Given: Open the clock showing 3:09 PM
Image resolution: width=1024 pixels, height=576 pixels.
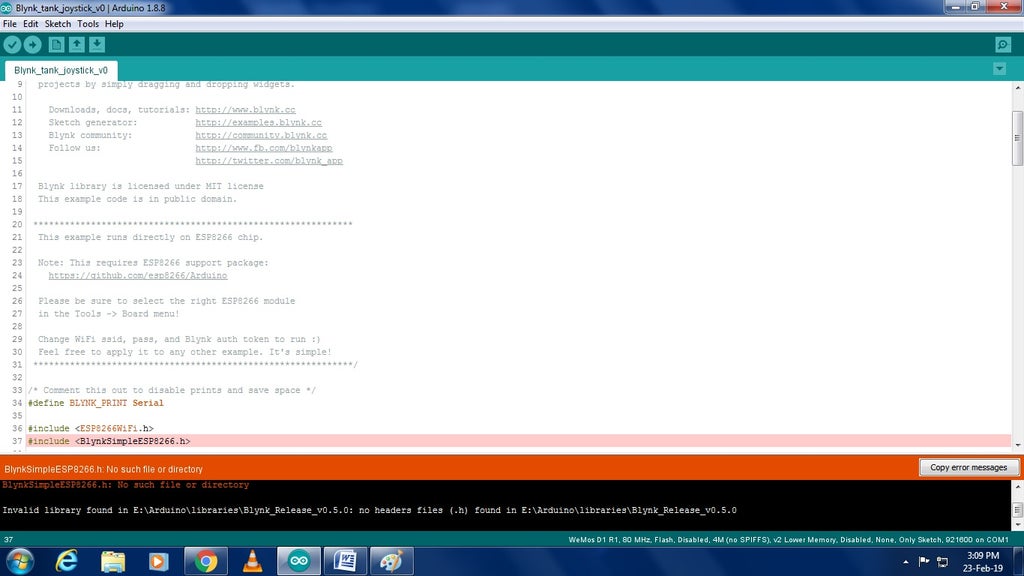Looking at the screenshot, I should point(983,562).
